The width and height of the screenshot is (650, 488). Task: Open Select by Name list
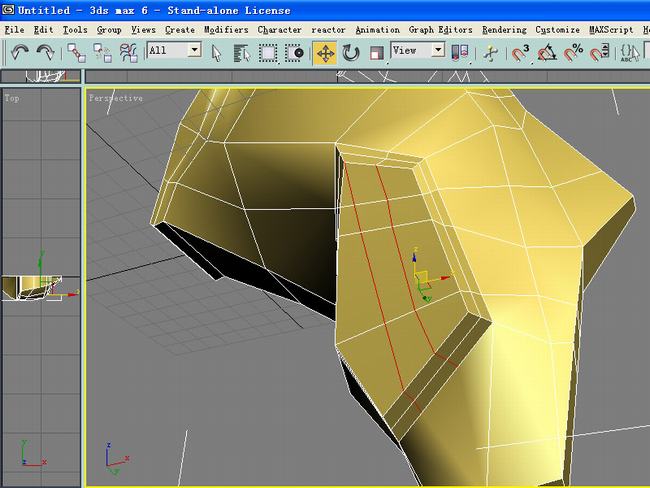coord(242,53)
